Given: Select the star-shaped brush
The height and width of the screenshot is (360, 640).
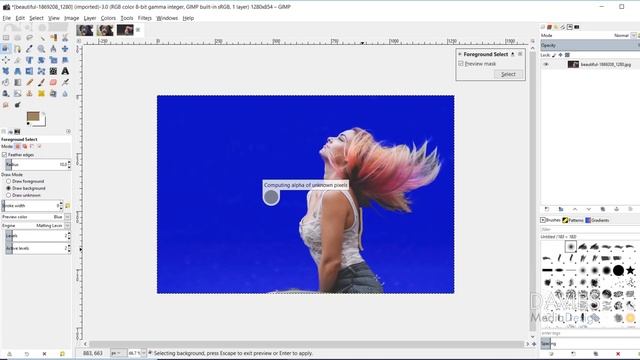Looking at the screenshot, I should point(630,270).
